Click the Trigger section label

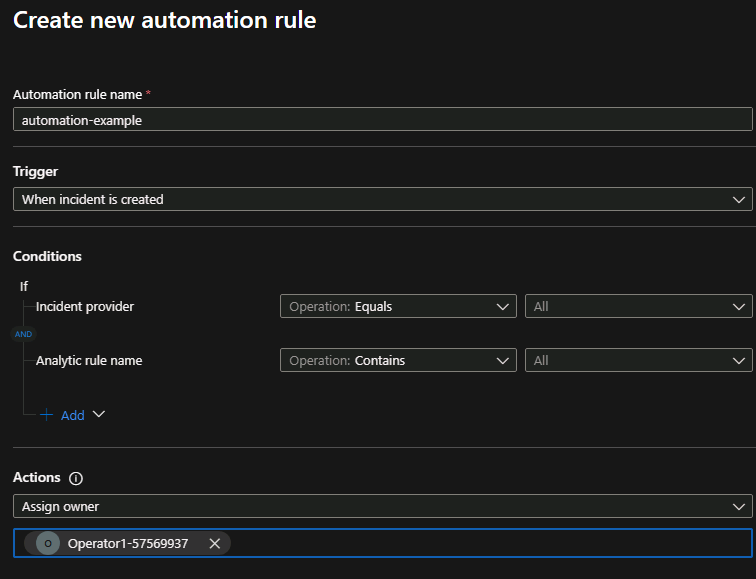click(35, 172)
